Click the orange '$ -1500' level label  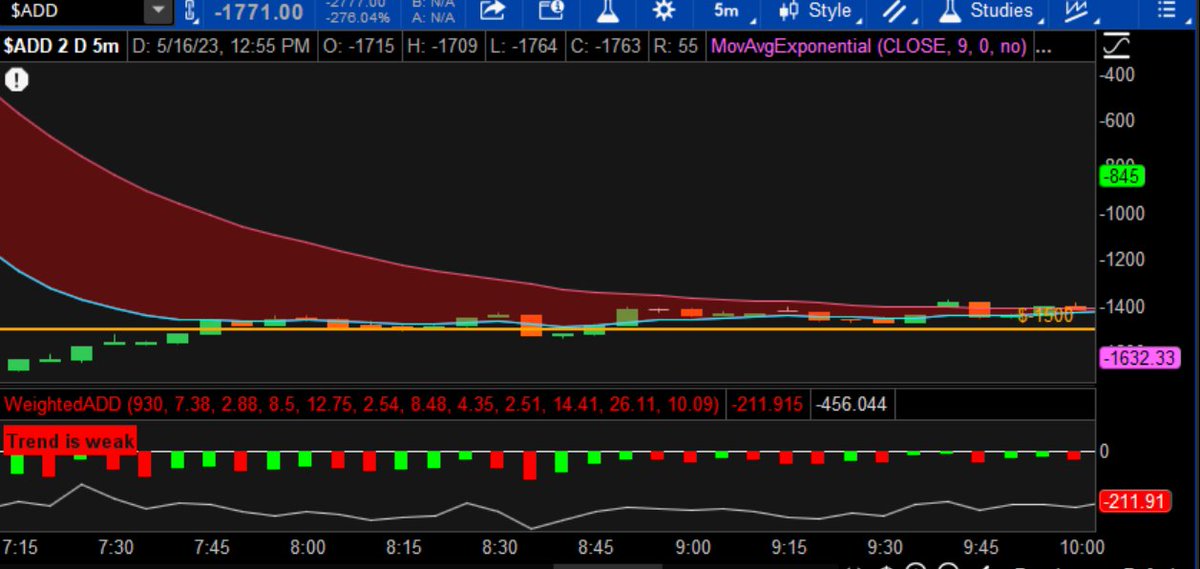pos(1046,316)
